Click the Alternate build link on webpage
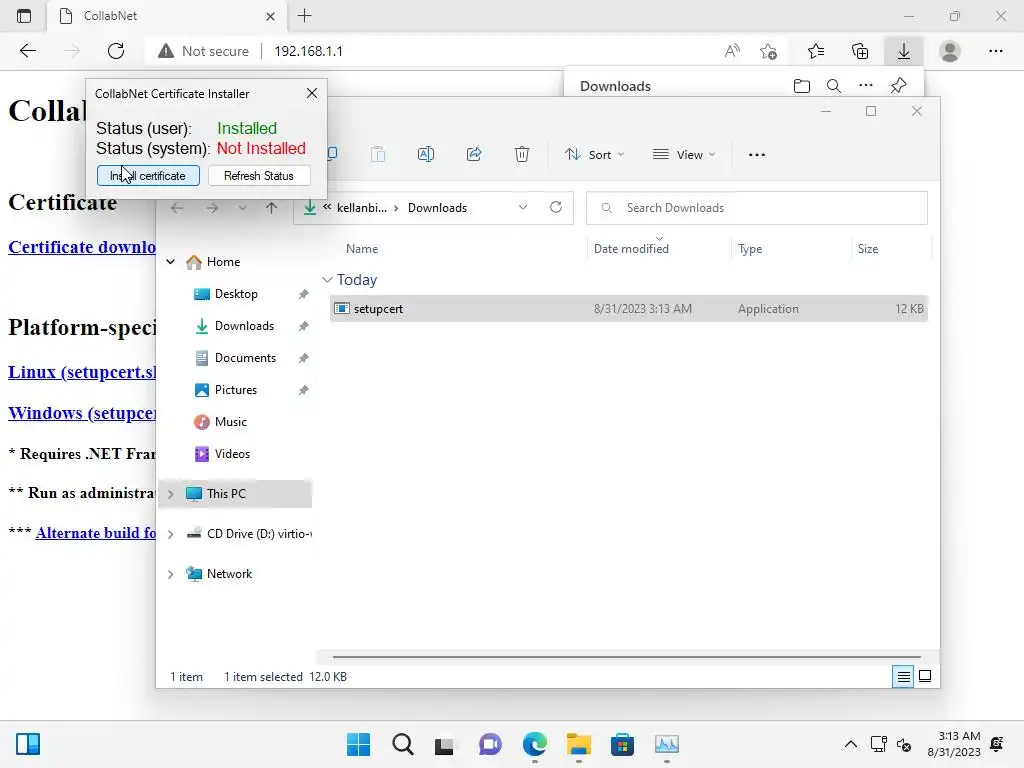The width and height of the screenshot is (1024, 768). (95, 533)
